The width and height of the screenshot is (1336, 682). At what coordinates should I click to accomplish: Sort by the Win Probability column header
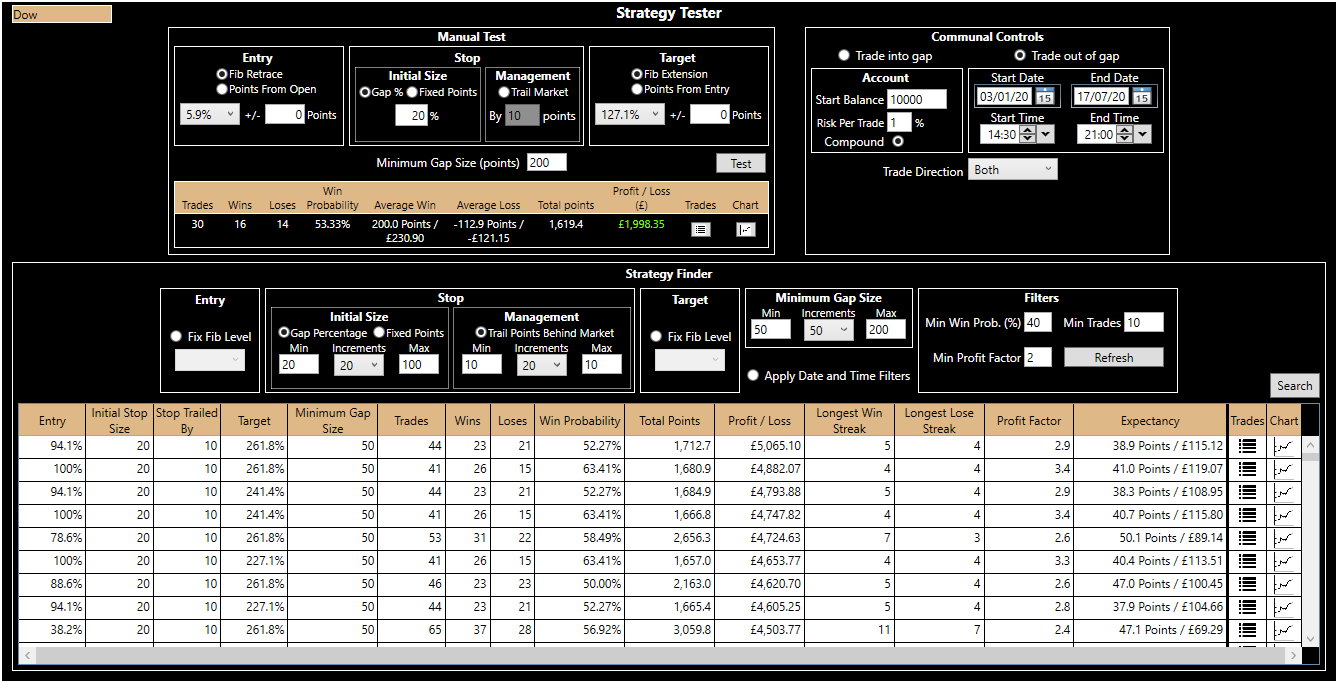(580, 421)
